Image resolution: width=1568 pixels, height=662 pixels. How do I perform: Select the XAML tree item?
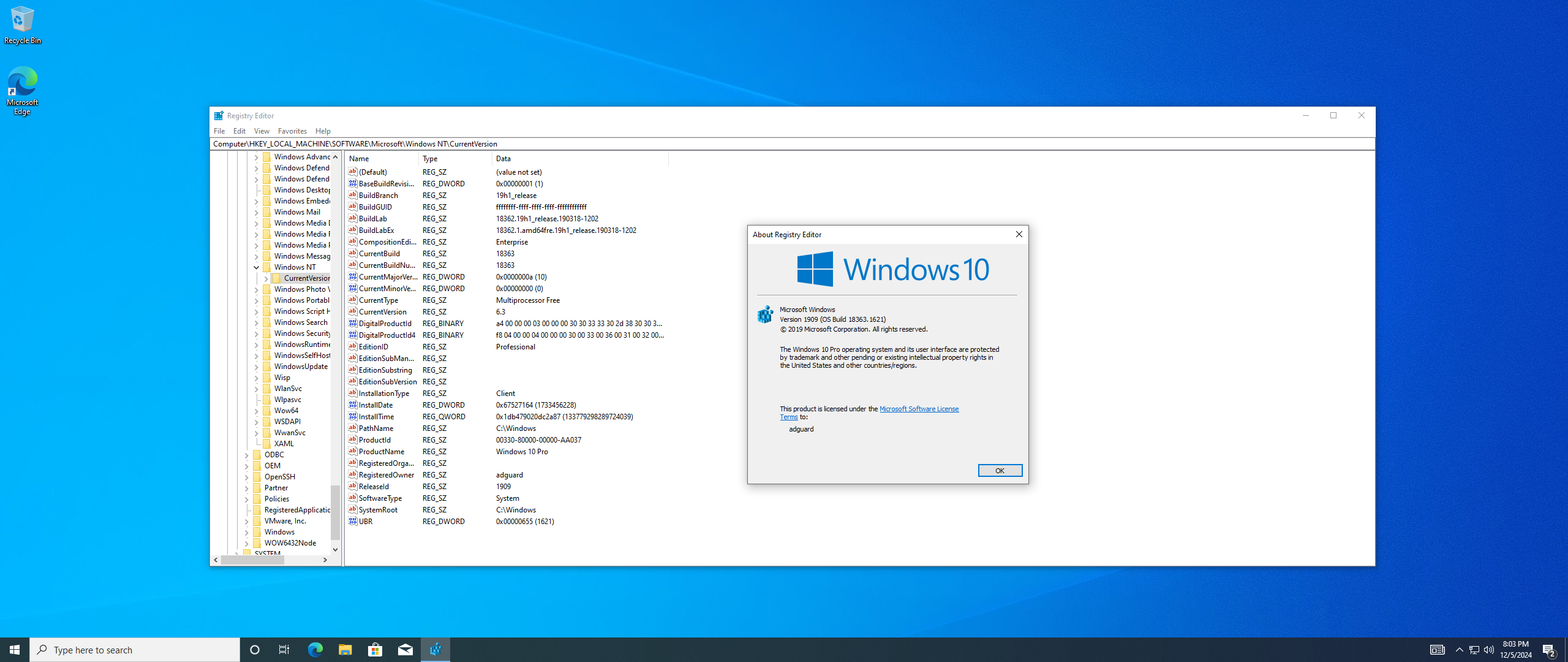coord(284,444)
